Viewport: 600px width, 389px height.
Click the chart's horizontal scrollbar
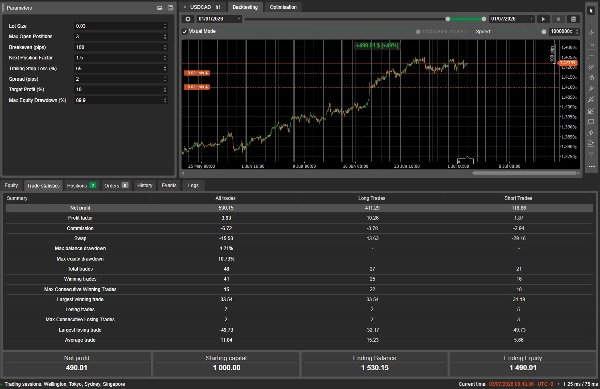(x=525, y=173)
